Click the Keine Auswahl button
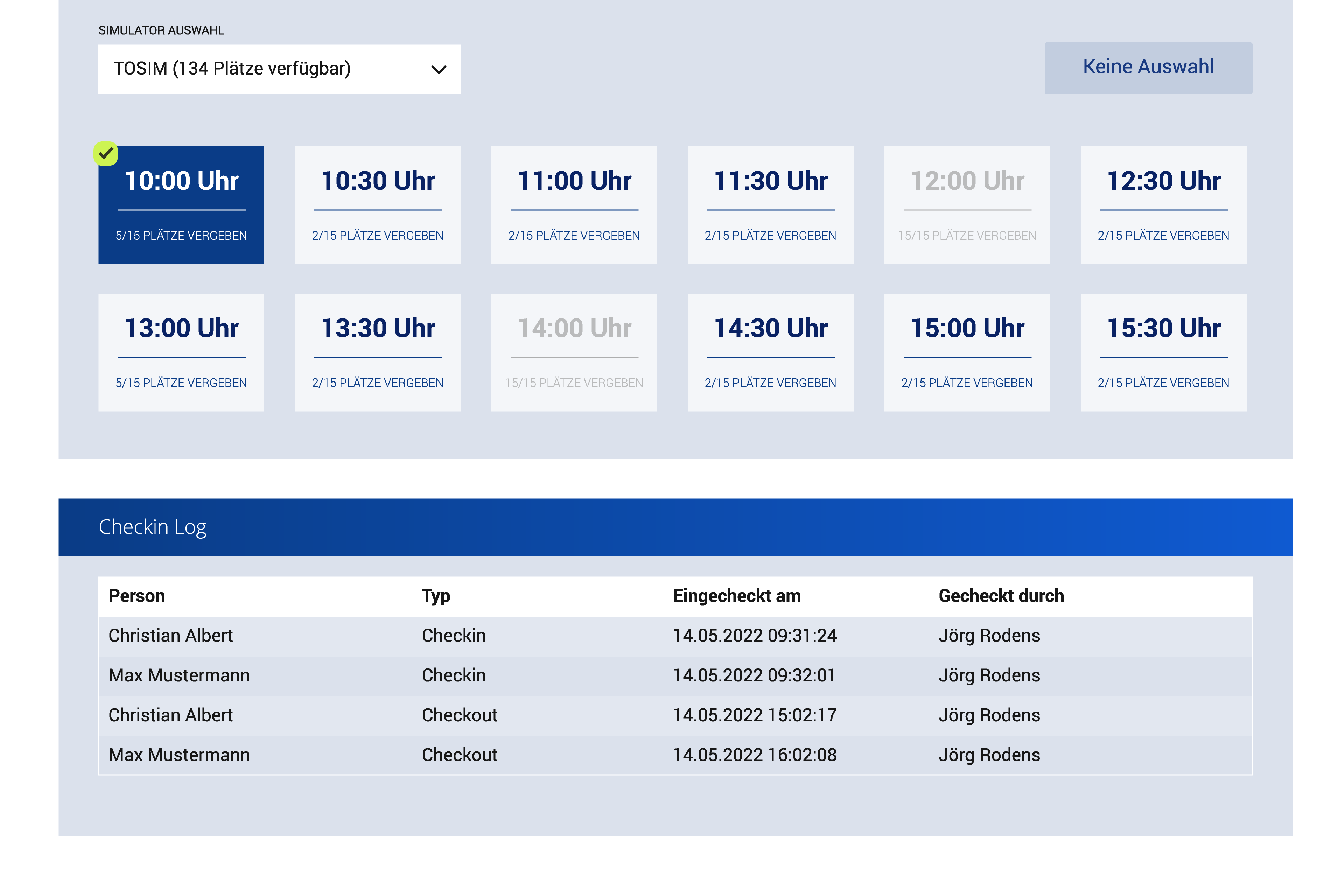Viewport: 1344px width, 896px height. 1148,68
